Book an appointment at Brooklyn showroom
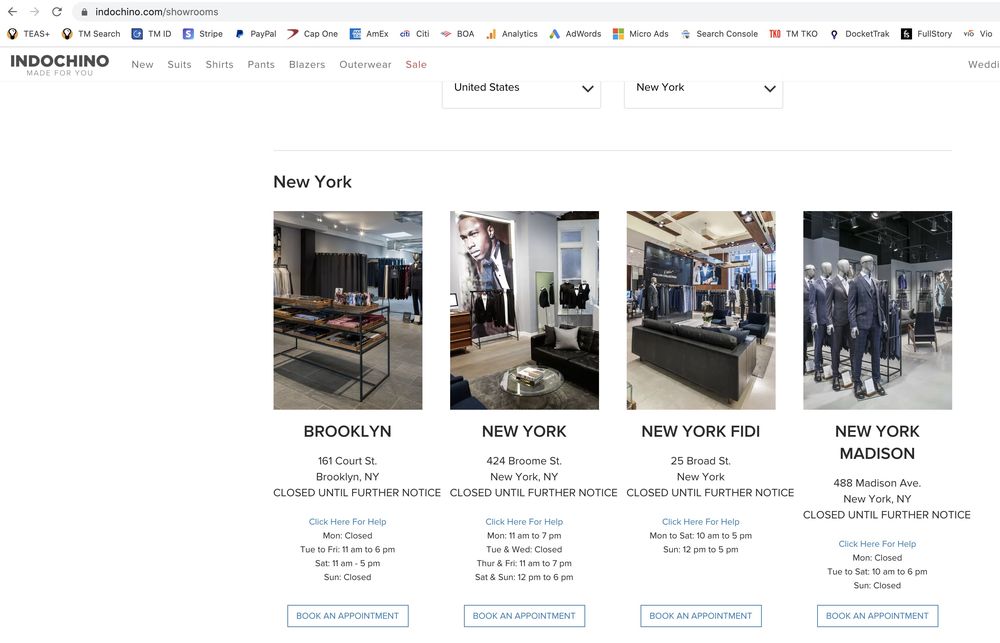1000x643 pixels. [347, 616]
